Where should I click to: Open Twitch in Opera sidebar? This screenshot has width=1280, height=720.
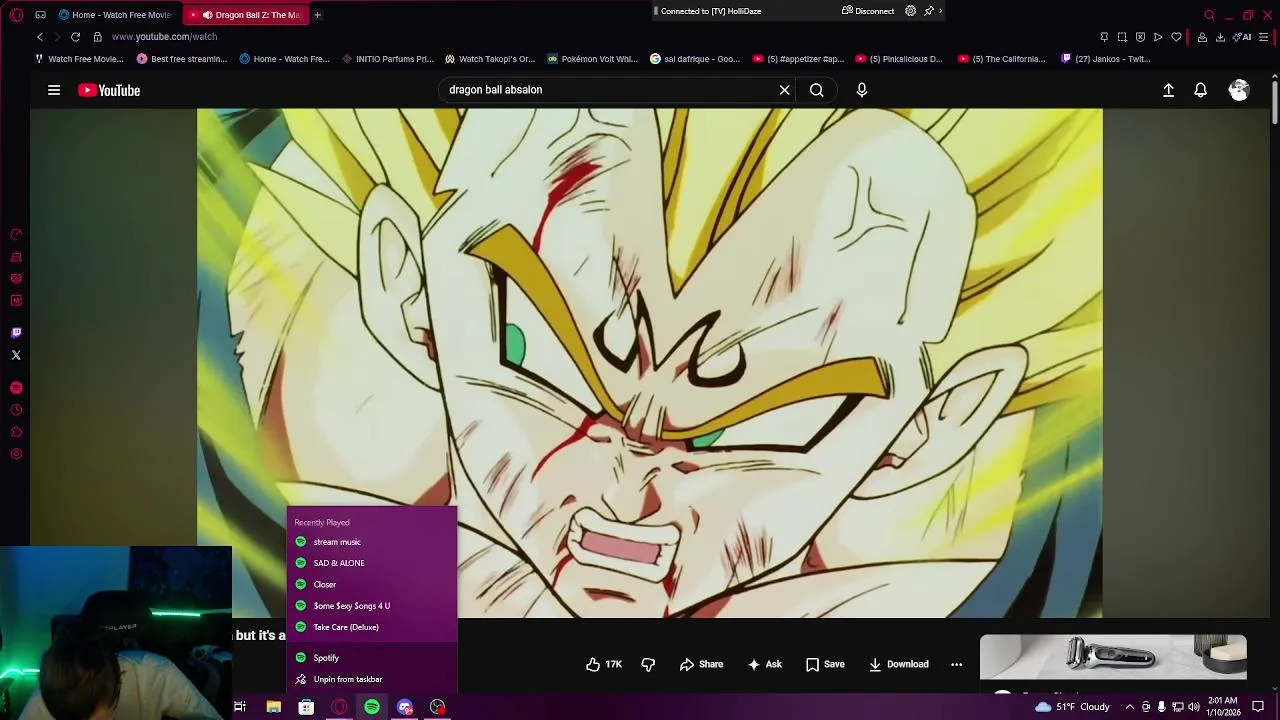coord(16,333)
